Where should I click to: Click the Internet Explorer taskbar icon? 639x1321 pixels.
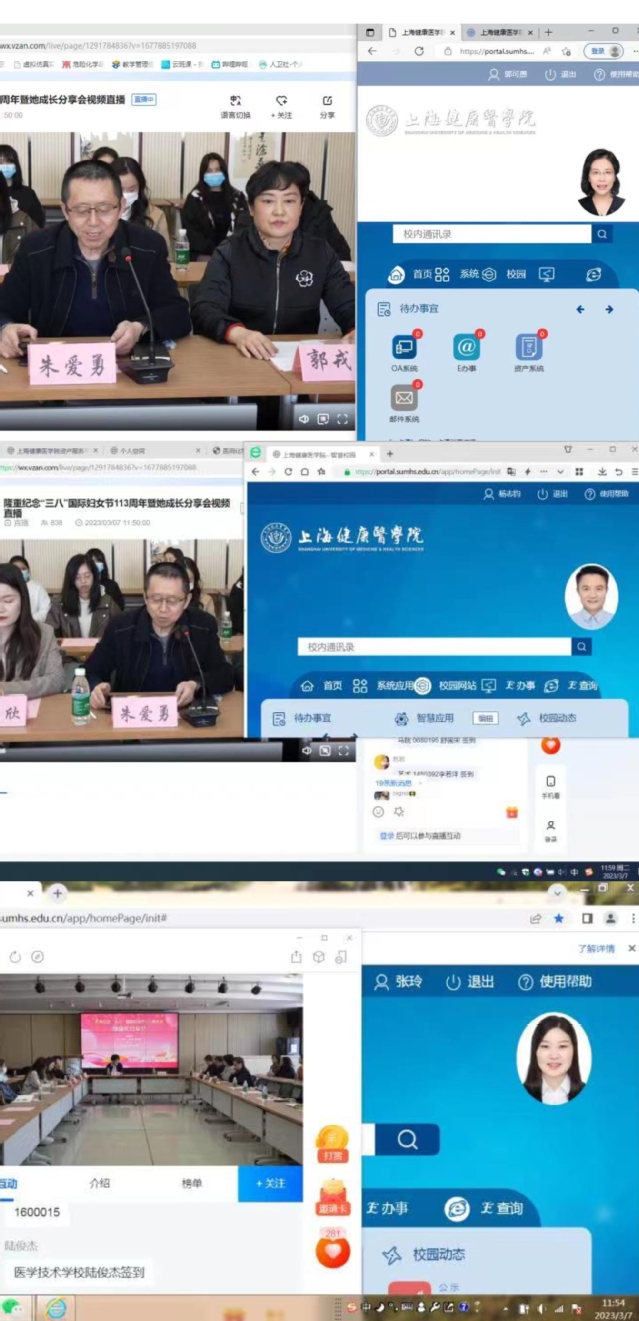point(55,1307)
